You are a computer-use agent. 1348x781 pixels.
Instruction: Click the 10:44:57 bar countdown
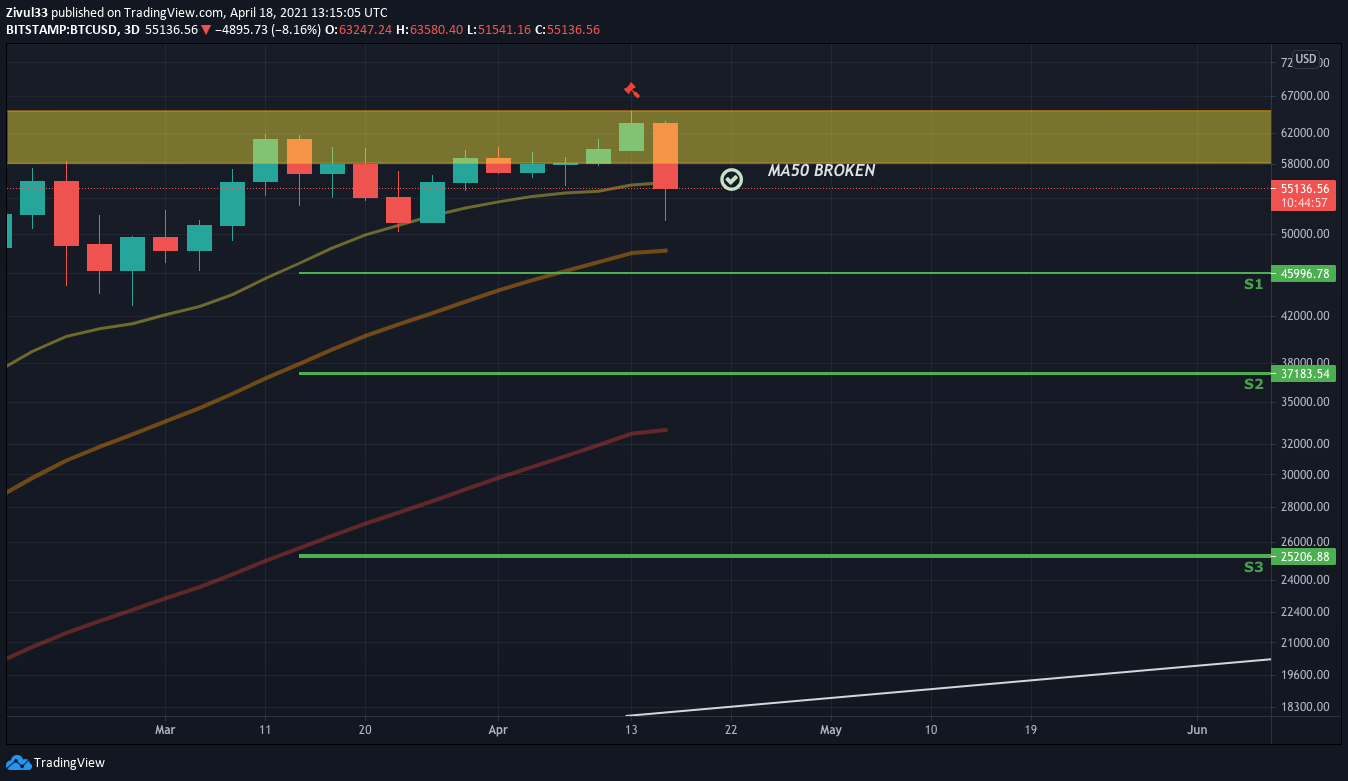1304,203
